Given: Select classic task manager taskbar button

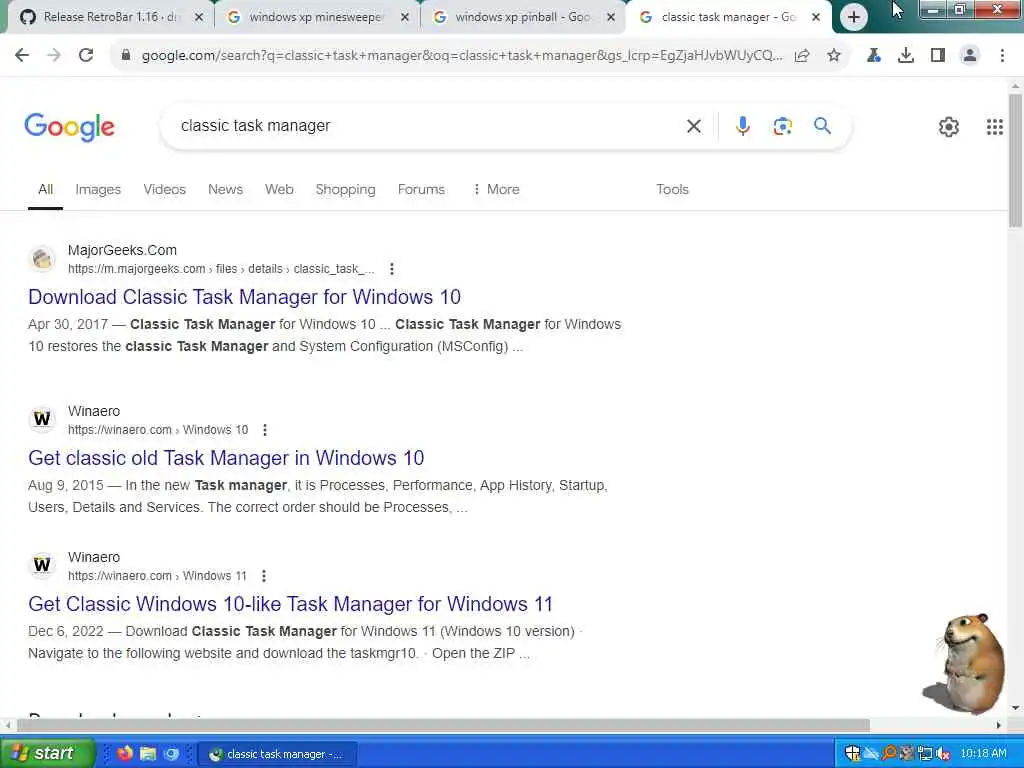Looking at the screenshot, I should point(277,754).
